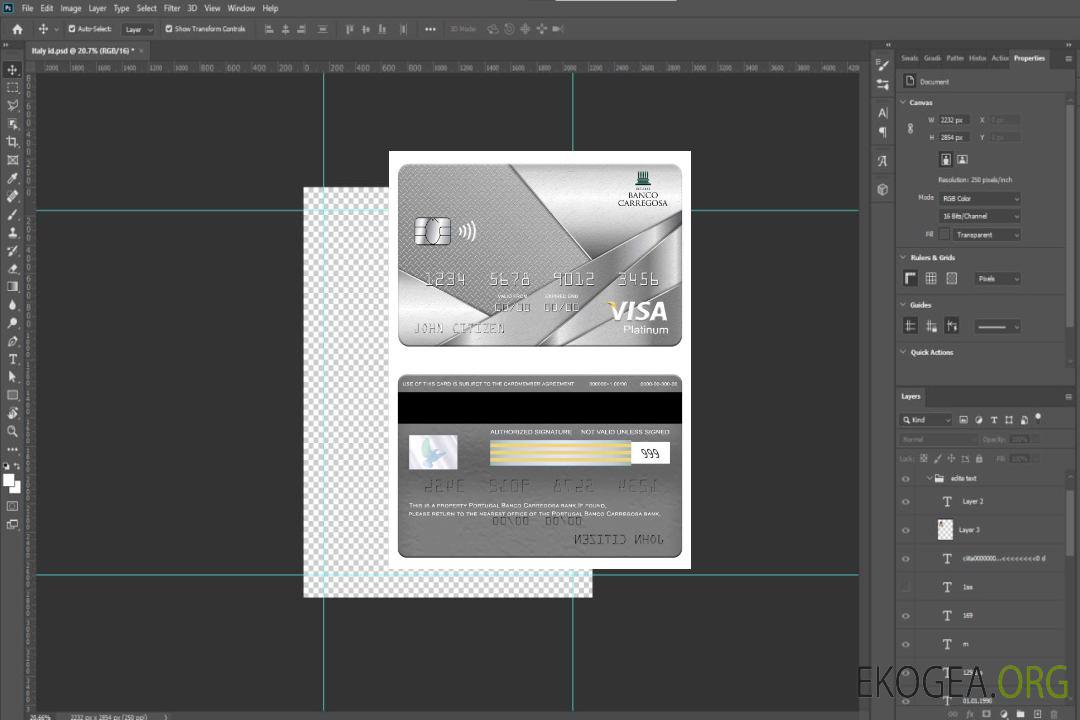Toggle the grid button in Rulers & Grids
Image resolution: width=1080 pixels, height=720 pixels.
click(x=931, y=278)
